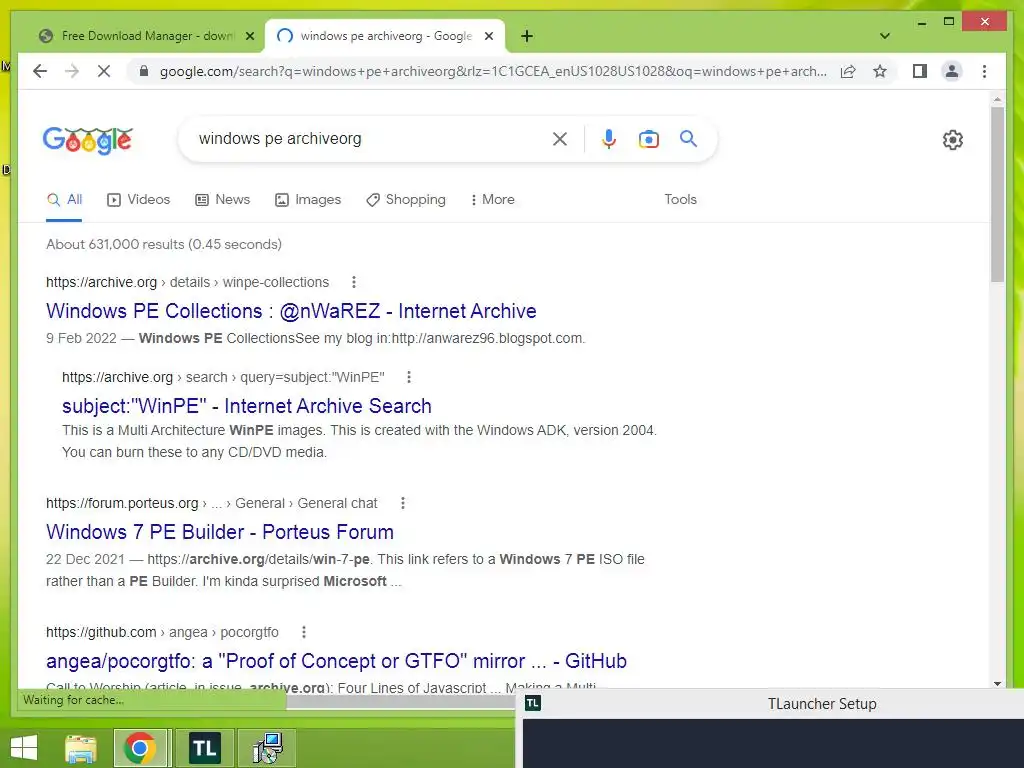Open Chrome's three-dot menu
Screen dimensions: 1024x768
pyautogui.click(x=984, y=71)
